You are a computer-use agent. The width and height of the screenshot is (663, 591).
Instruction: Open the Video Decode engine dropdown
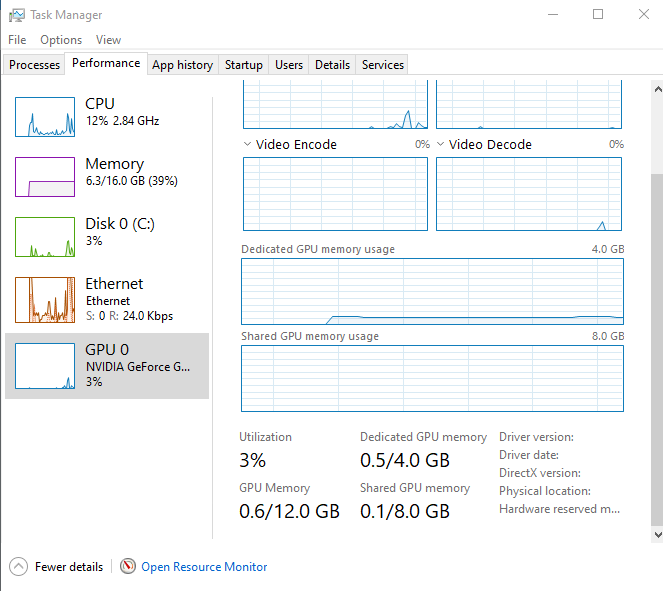(x=440, y=144)
